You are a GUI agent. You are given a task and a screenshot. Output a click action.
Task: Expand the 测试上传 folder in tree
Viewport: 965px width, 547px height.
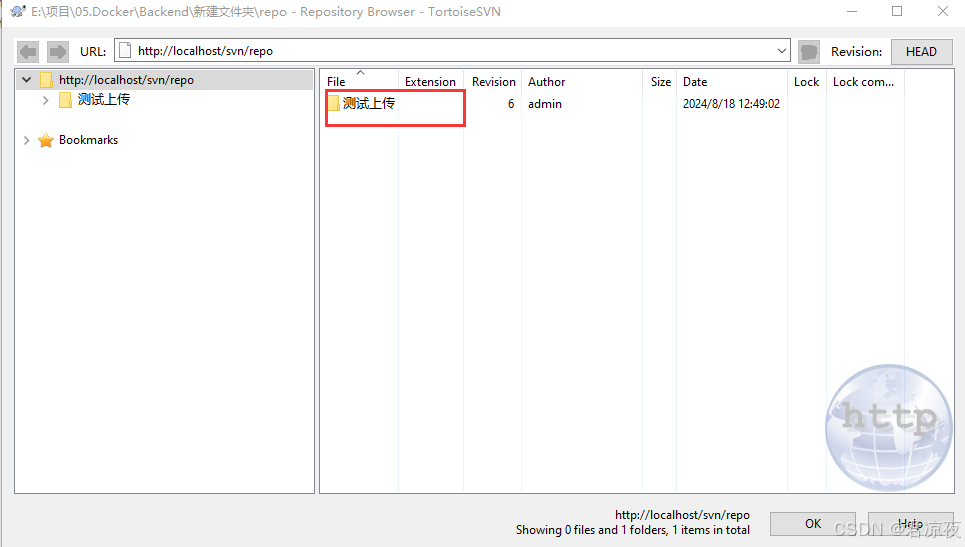[45, 100]
